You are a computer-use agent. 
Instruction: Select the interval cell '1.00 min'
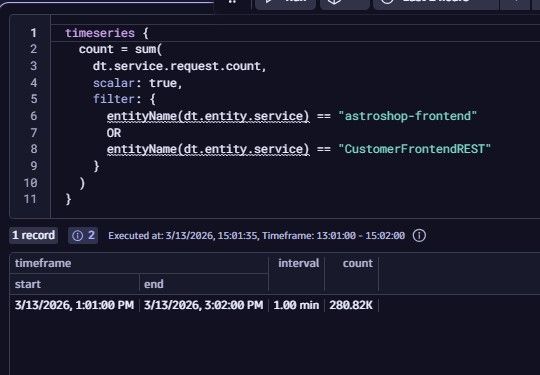pyautogui.click(x=296, y=305)
